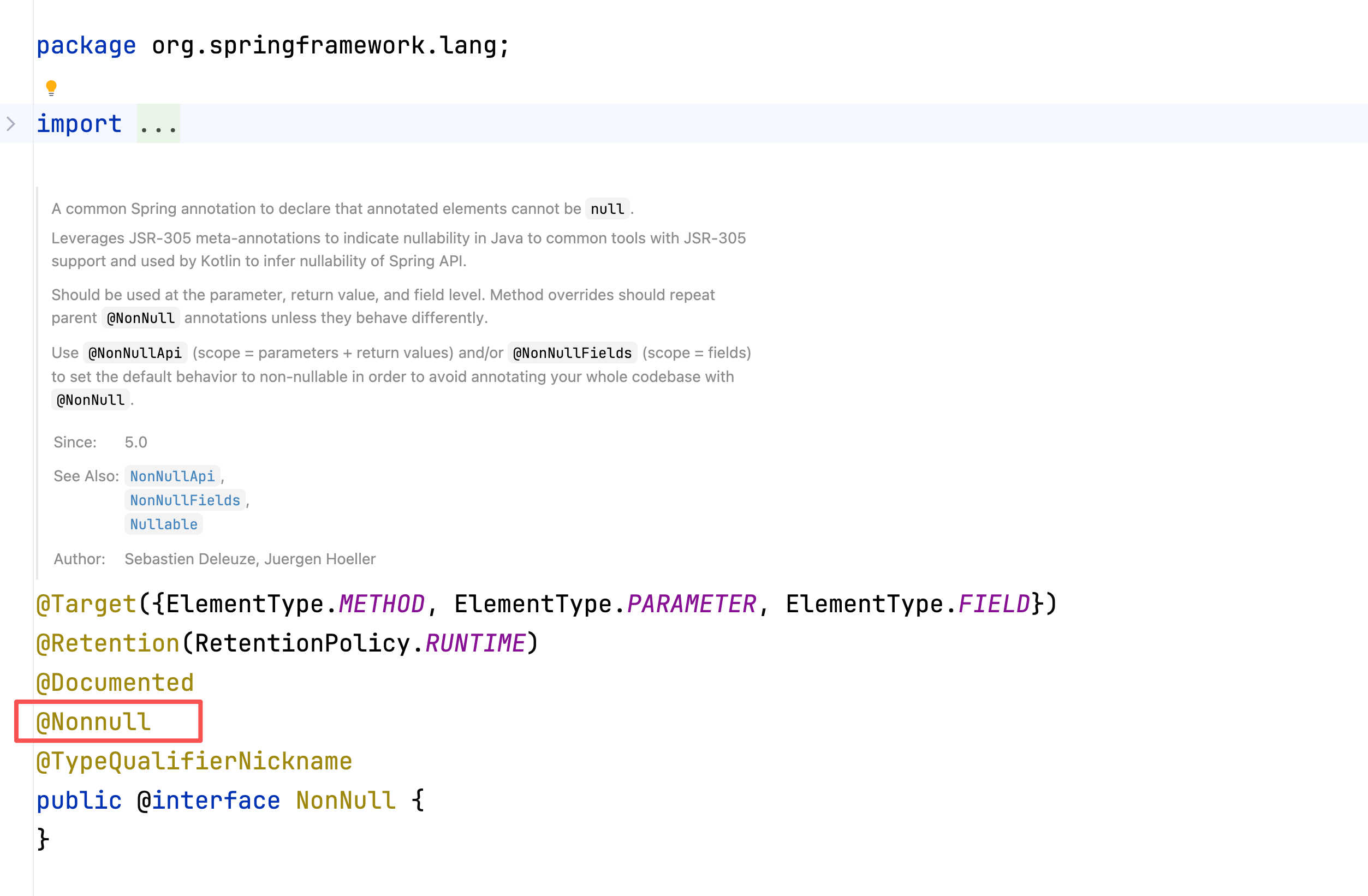The height and width of the screenshot is (896, 1368).
Task: Click the @Nonnull annotation in red box
Action: 93,722
